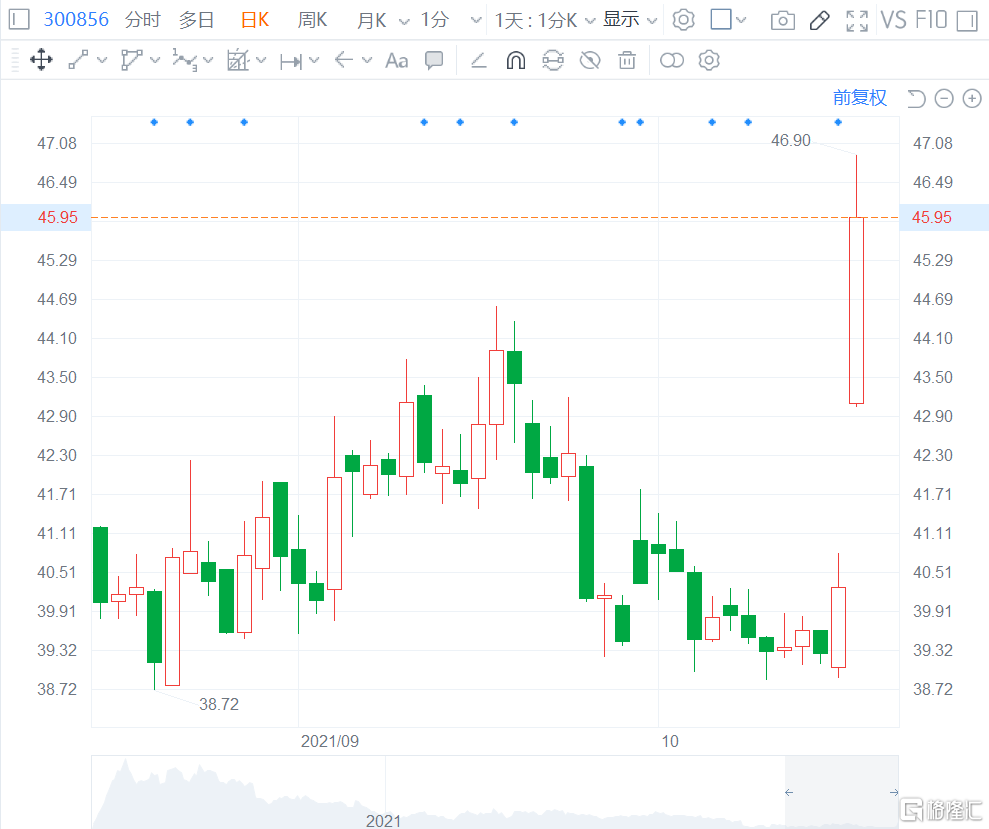
Task: Click the 46.90 high price label
Action: (790, 140)
